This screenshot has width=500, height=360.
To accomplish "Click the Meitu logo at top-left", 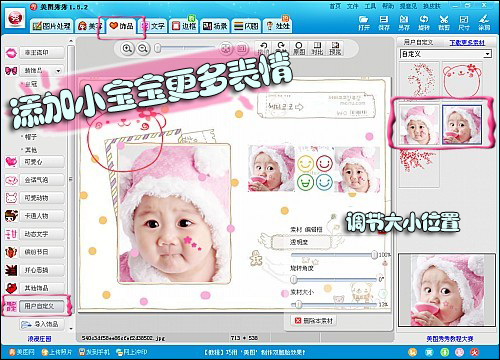I will pyautogui.click(x=15, y=18).
